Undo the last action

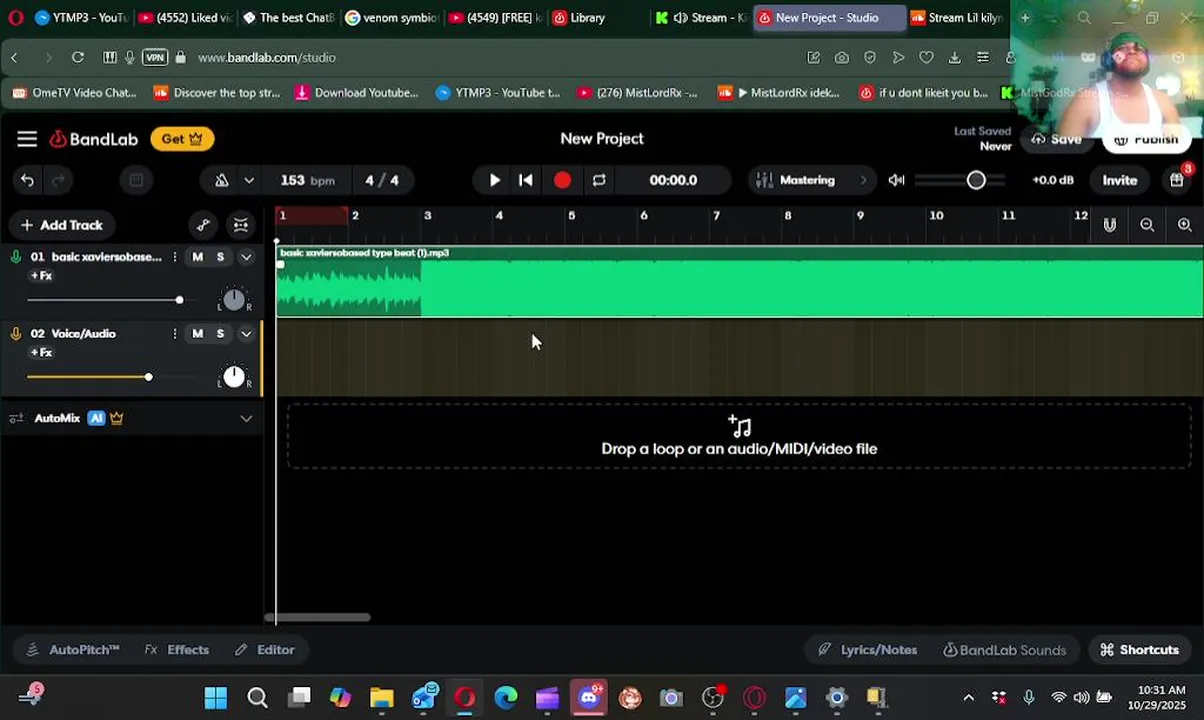click(x=27, y=180)
